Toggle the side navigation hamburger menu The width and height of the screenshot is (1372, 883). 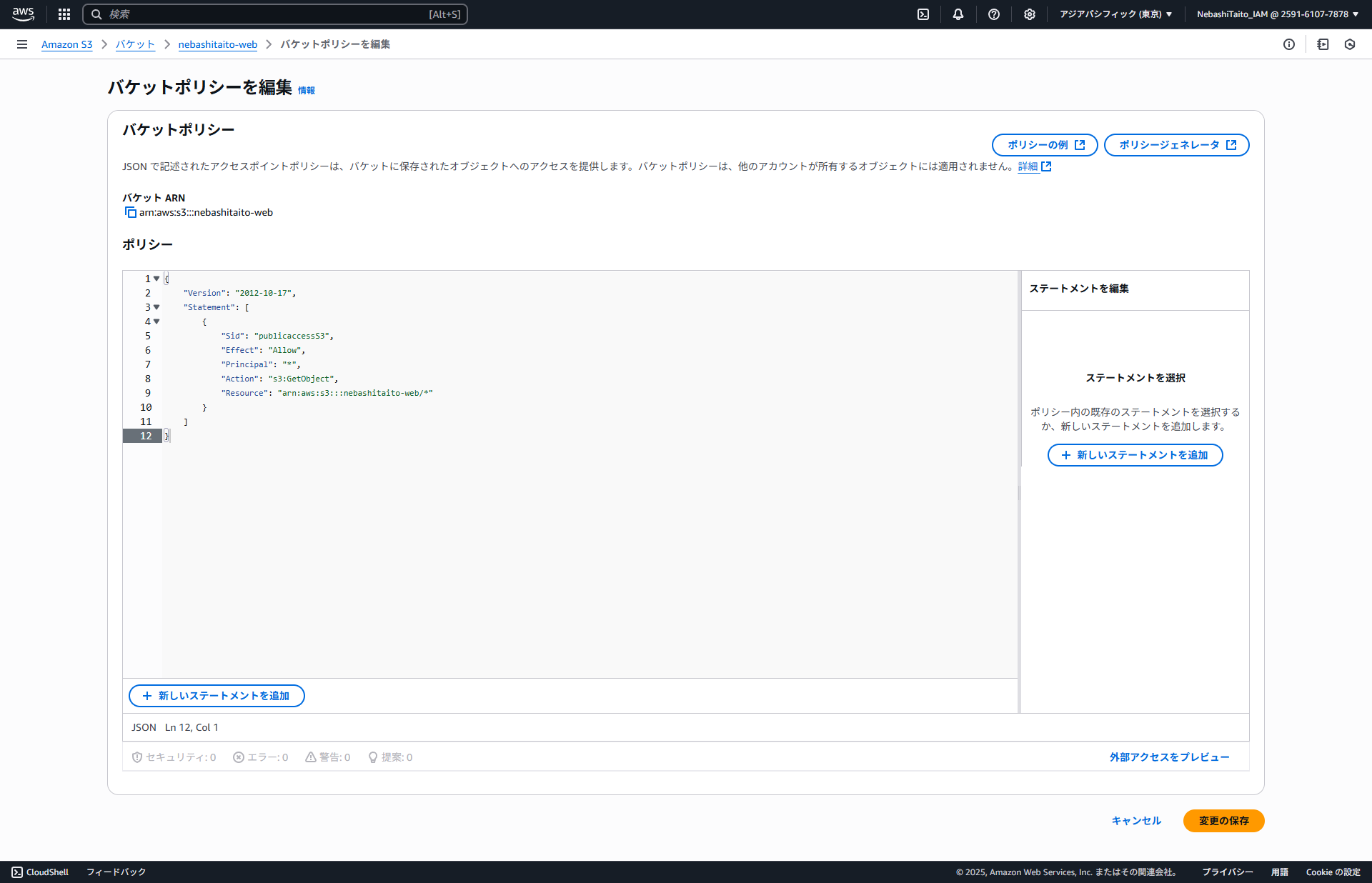click(22, 44)
